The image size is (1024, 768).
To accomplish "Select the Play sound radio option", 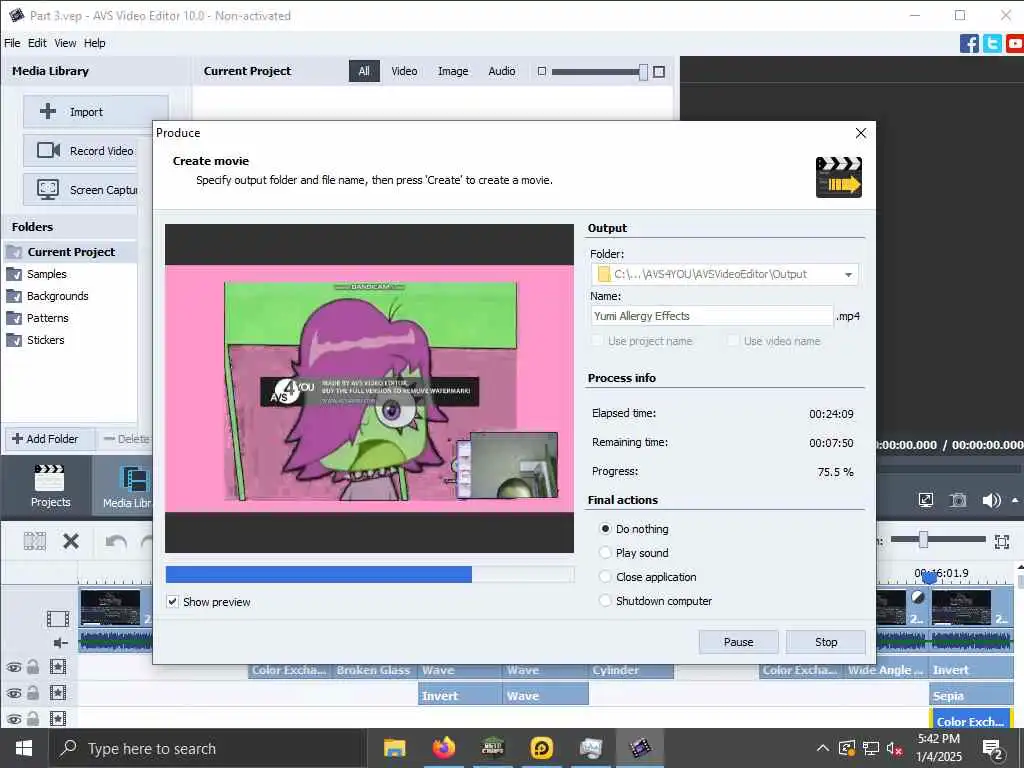I will [605, 552].
